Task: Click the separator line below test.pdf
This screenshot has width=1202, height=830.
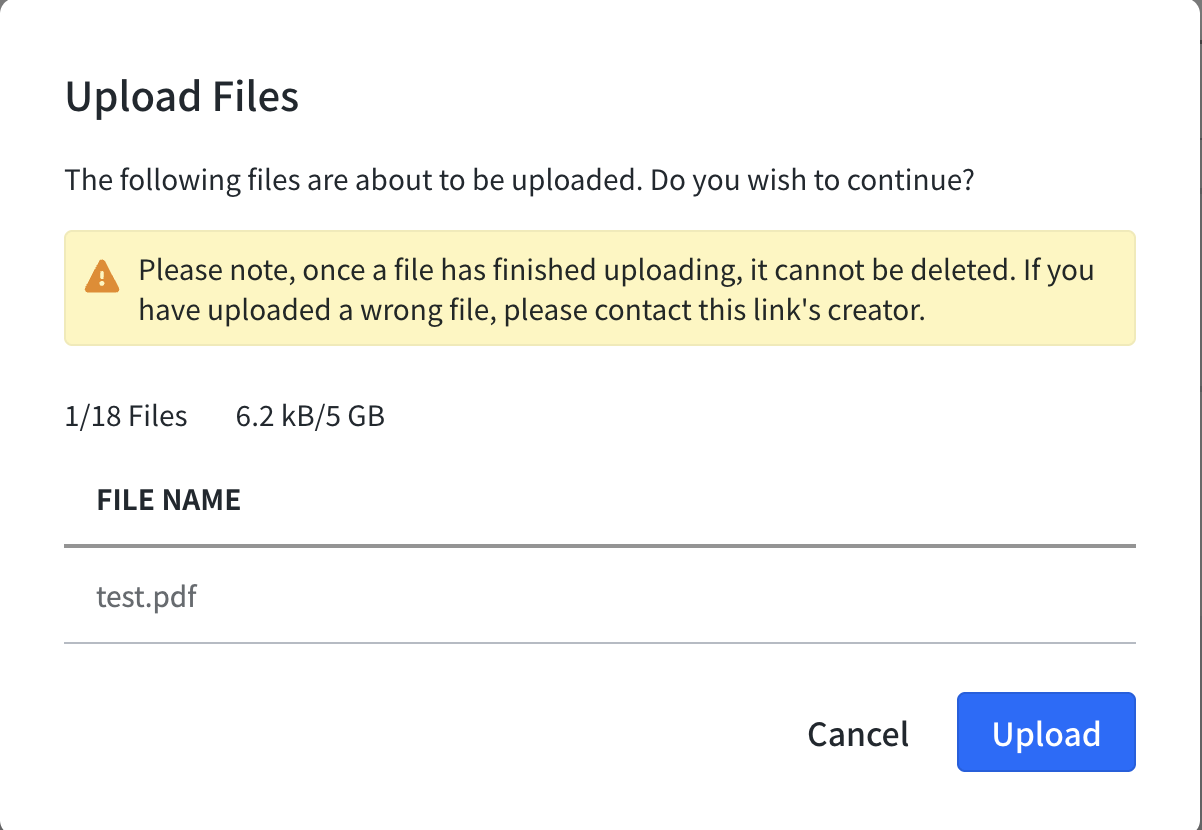Action: click(x=600, y=643)
